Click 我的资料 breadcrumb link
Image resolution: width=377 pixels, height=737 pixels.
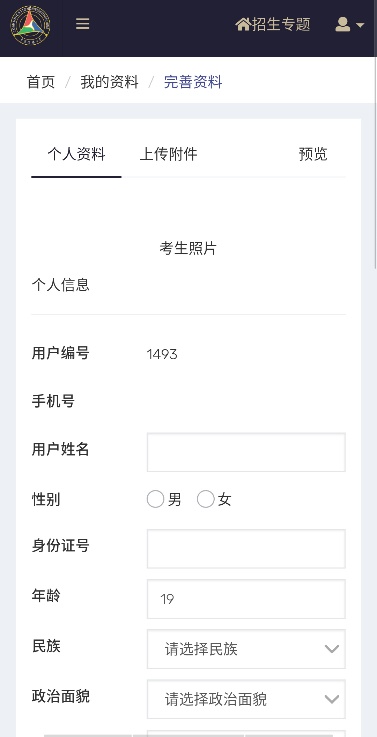coord(110,82)
